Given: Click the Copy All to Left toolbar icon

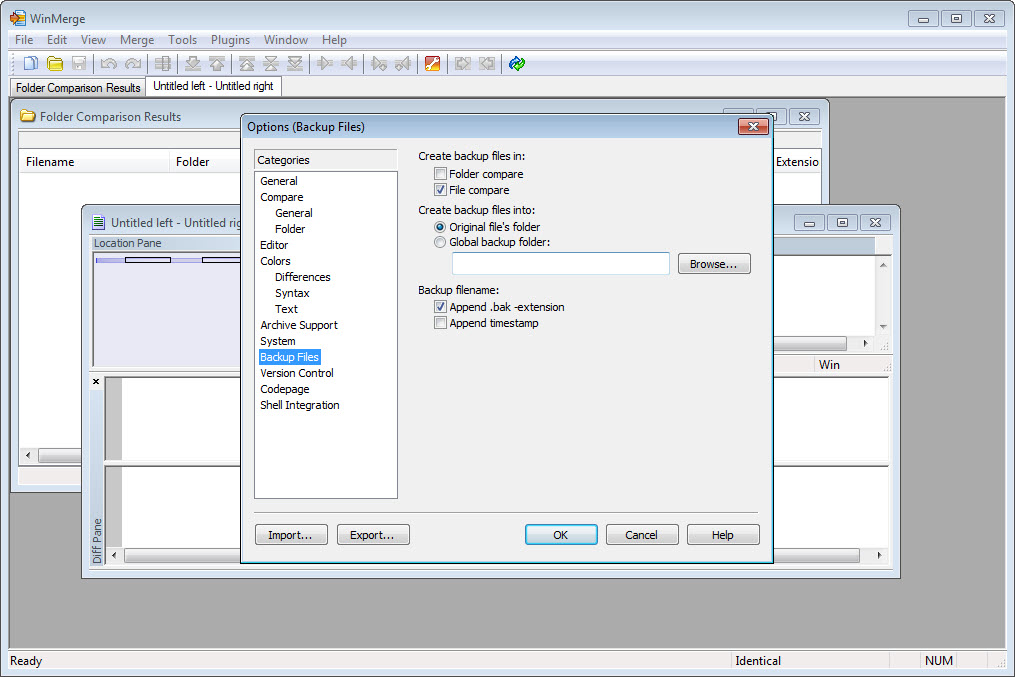Looking at the screenshot, I should tap(487, 63).
